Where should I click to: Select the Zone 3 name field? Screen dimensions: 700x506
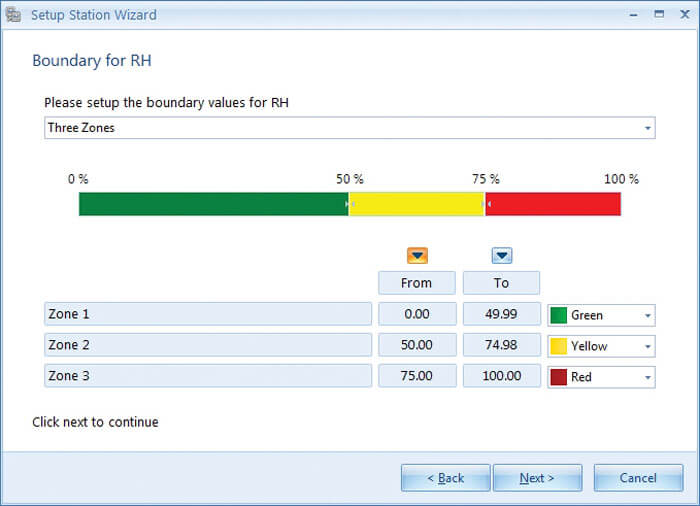point(208,376)
